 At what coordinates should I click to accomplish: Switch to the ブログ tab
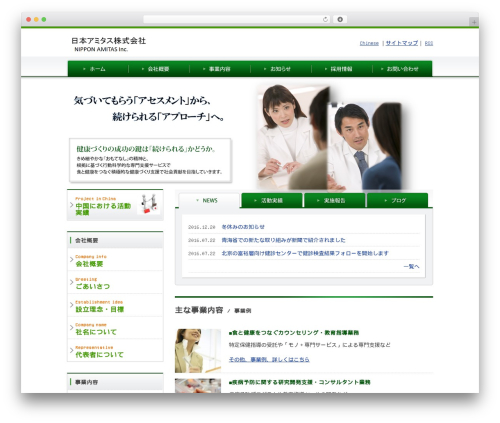397,200
